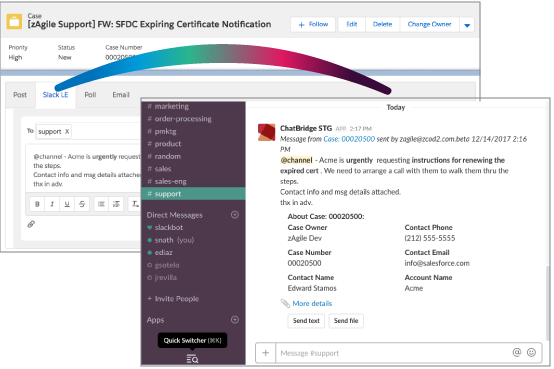
Task: Open the #pmktg channel
Action: point(193,131)
